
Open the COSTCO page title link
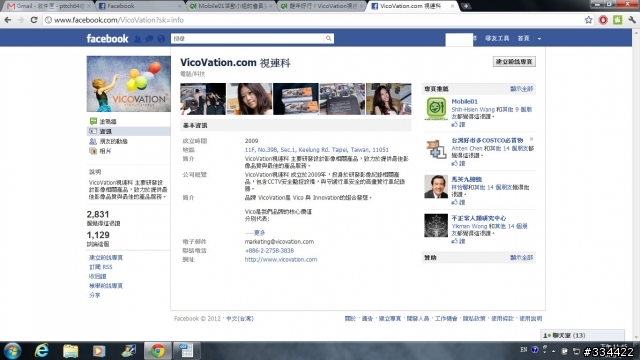pos(487,140)
